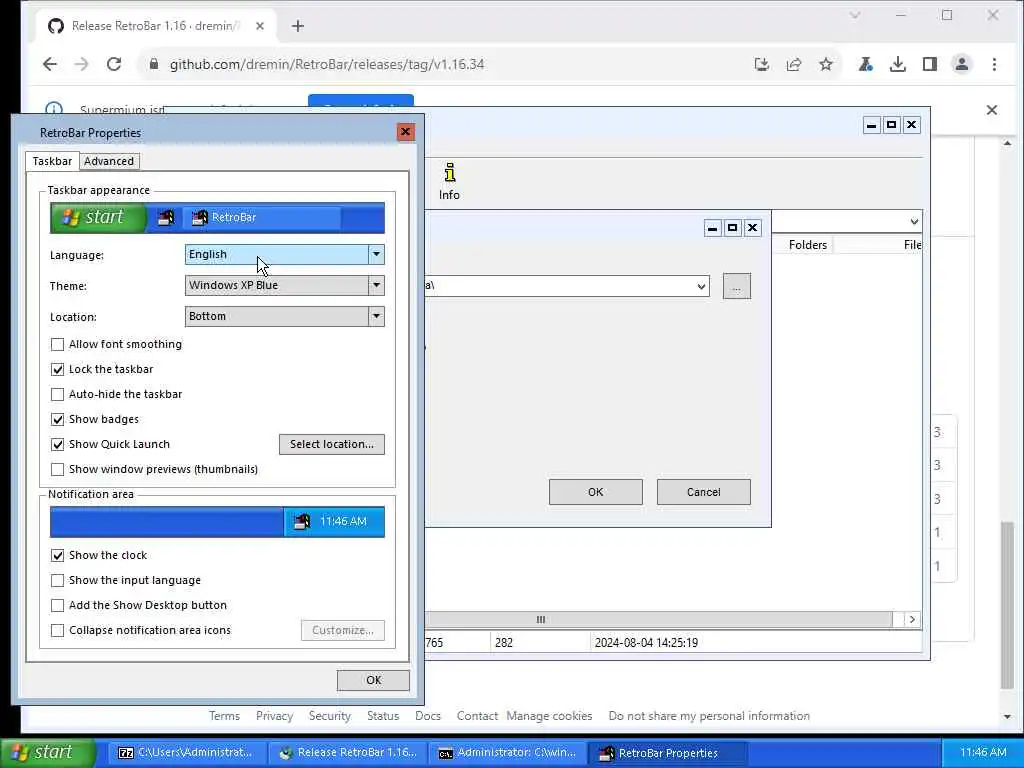1024x768 pixels.
Task: Open the Docs footer link
Action: pyautogui.click(x=428, y=716)
